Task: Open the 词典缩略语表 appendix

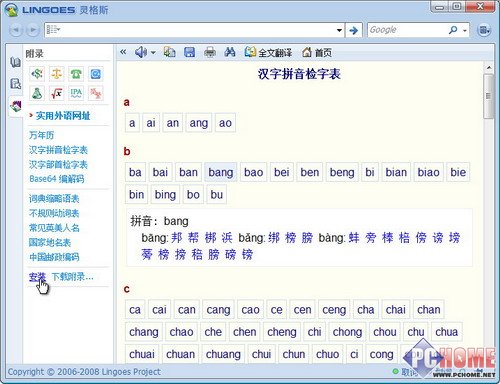Action: point(54,199)
